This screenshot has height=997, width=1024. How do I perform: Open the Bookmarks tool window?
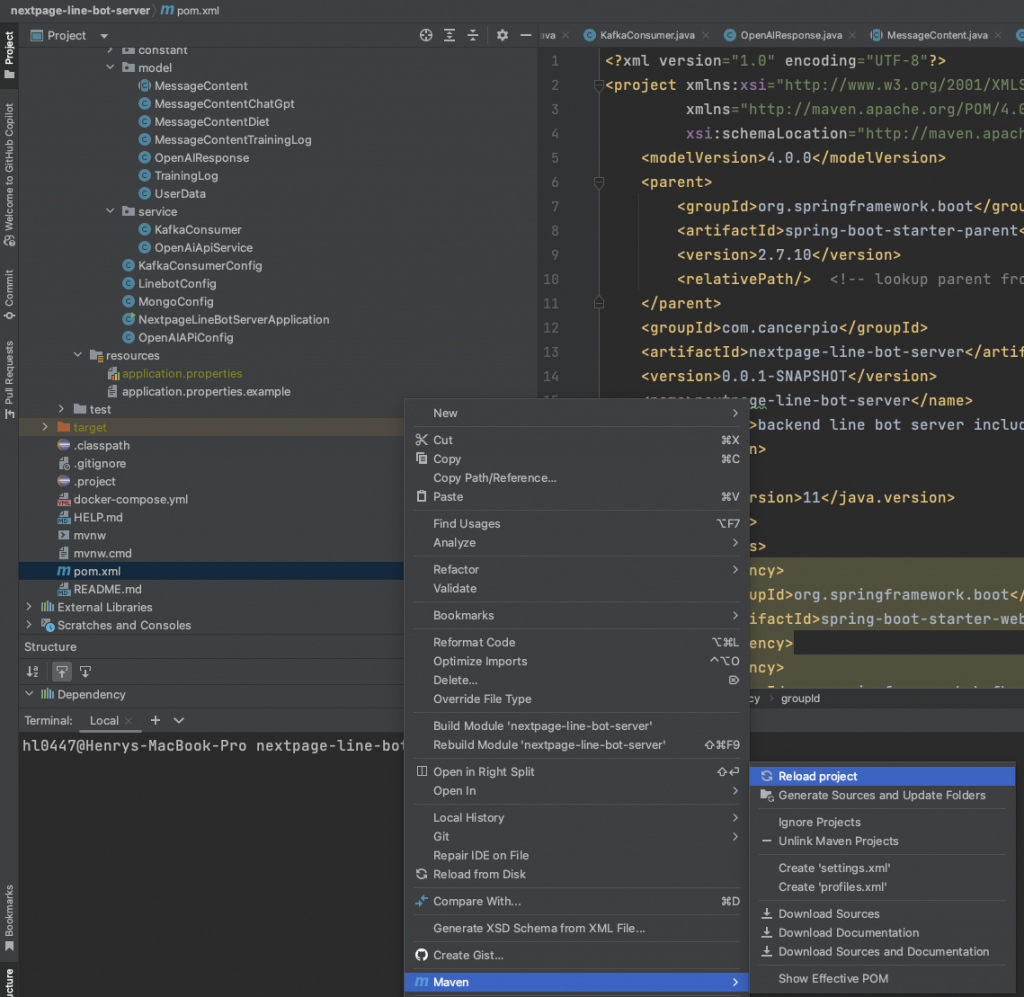[9, 917]
